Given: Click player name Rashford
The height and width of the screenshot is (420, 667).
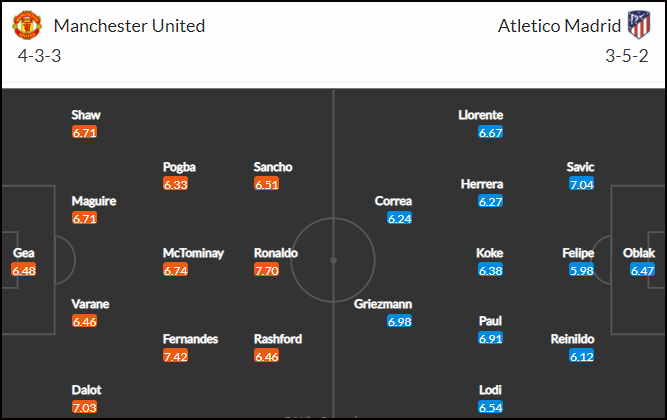Looking at the screenshot, I should 278,339.
